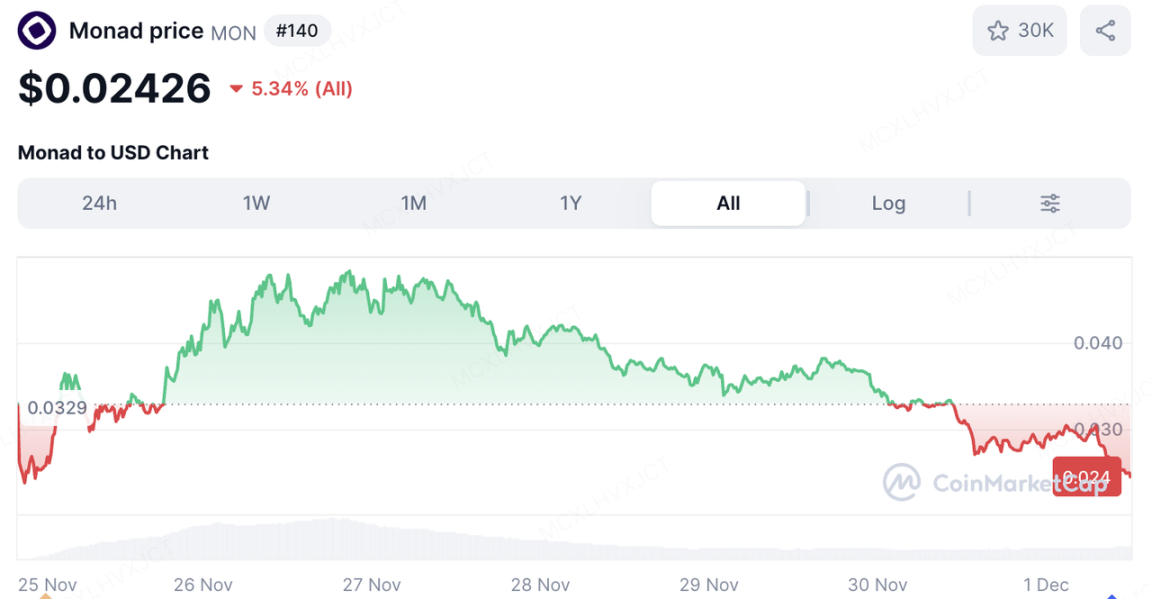Screen dimensions: 1152x599
Task: Click the 0.0329 opening price label
Action: [57, 408]
